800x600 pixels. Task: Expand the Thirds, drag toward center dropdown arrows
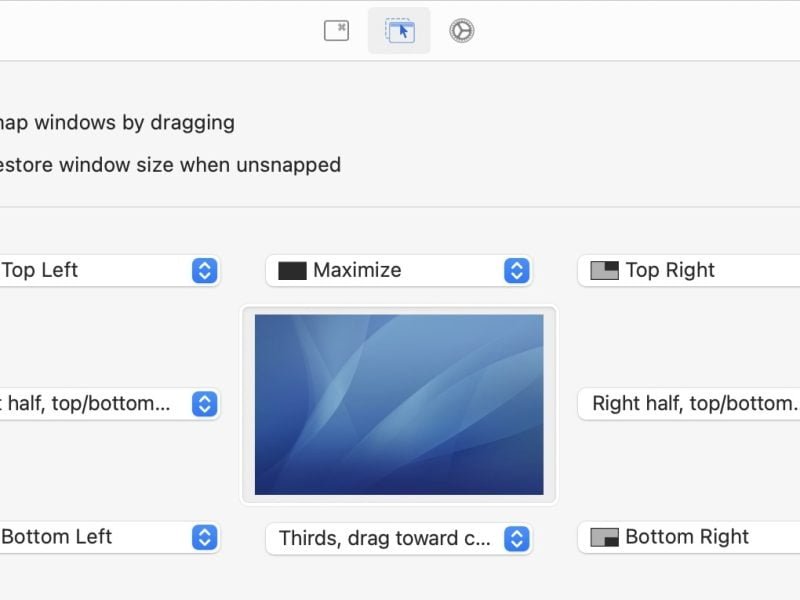(516, 538)
